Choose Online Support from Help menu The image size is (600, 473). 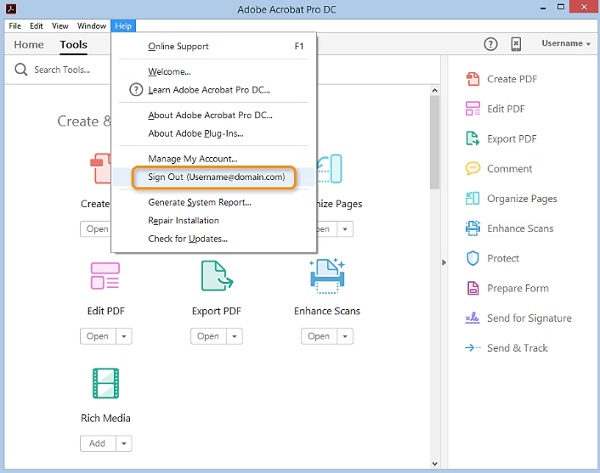[214, 46]
